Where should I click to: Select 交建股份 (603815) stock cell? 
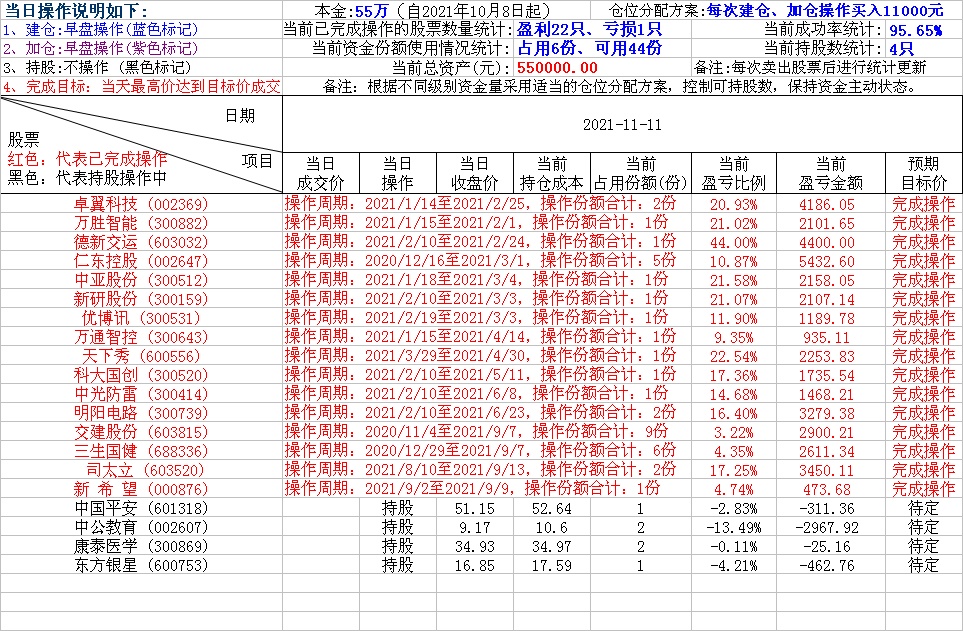coord(141,433)
